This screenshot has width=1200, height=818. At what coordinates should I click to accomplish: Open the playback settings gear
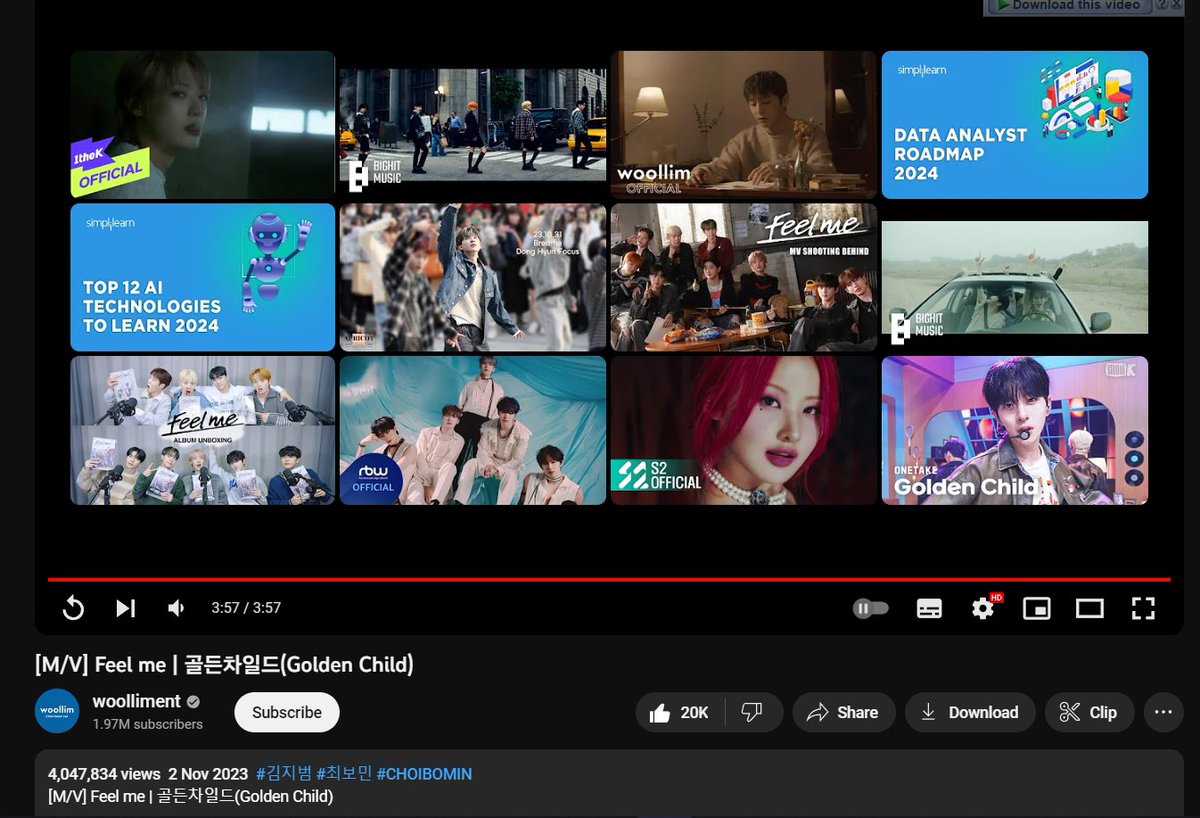point(982,608)
